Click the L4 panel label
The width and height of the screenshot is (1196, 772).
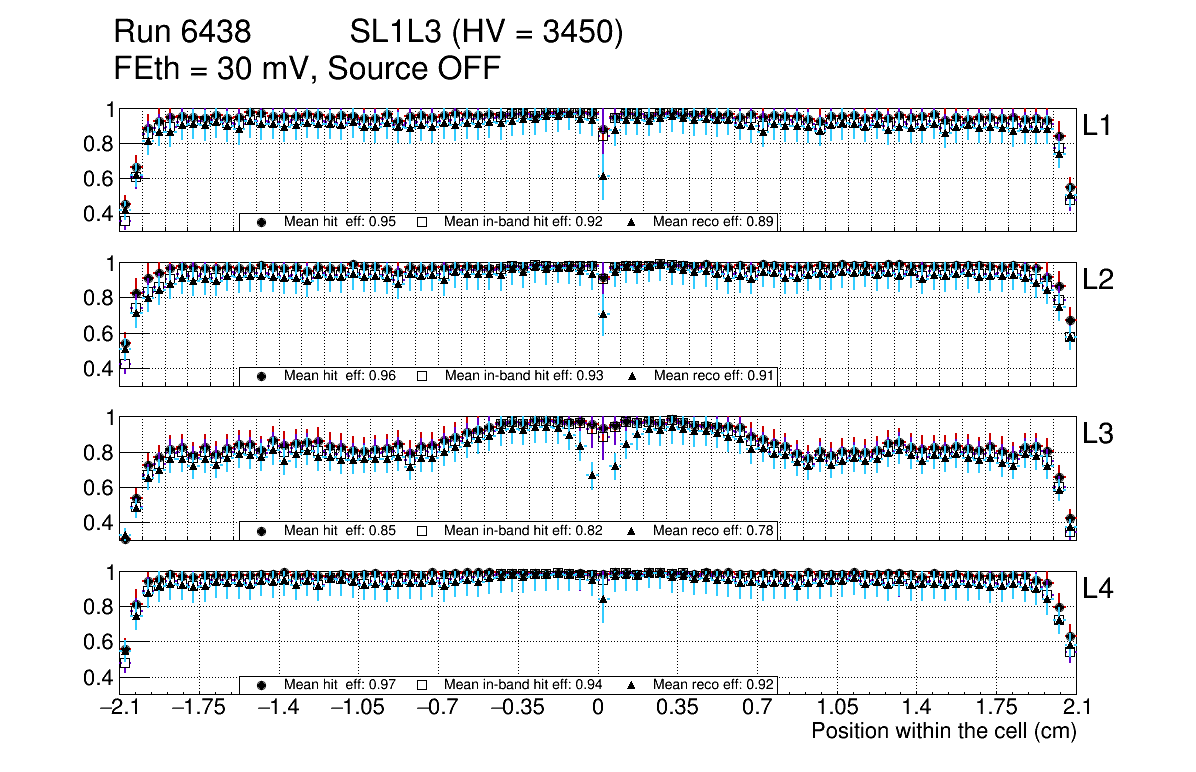[1098, 589]
